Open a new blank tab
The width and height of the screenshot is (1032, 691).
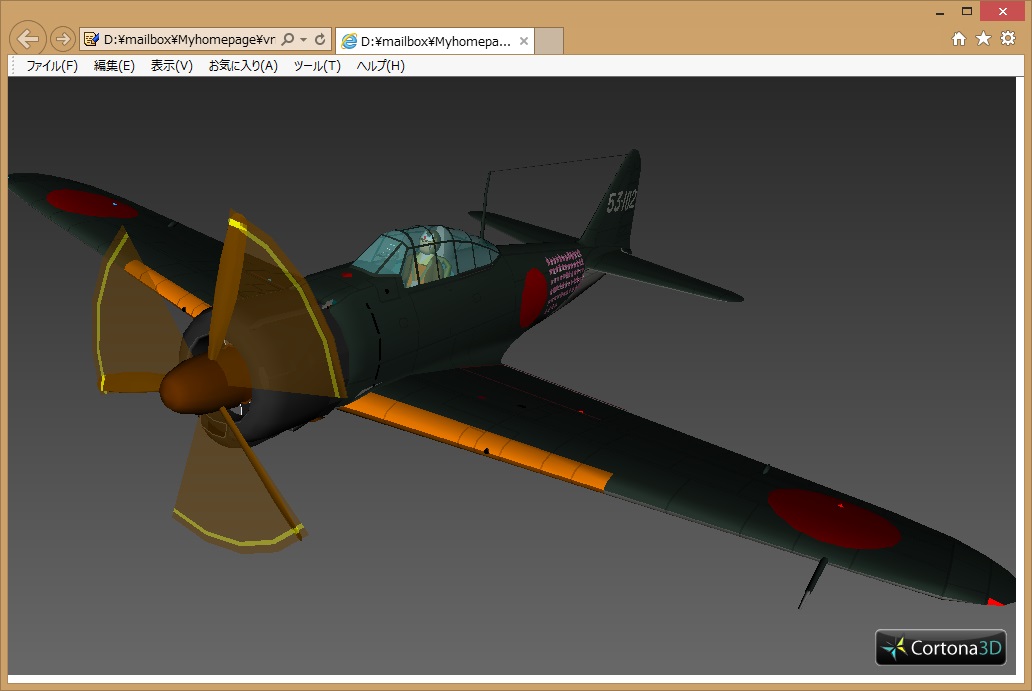click(550, 41)
